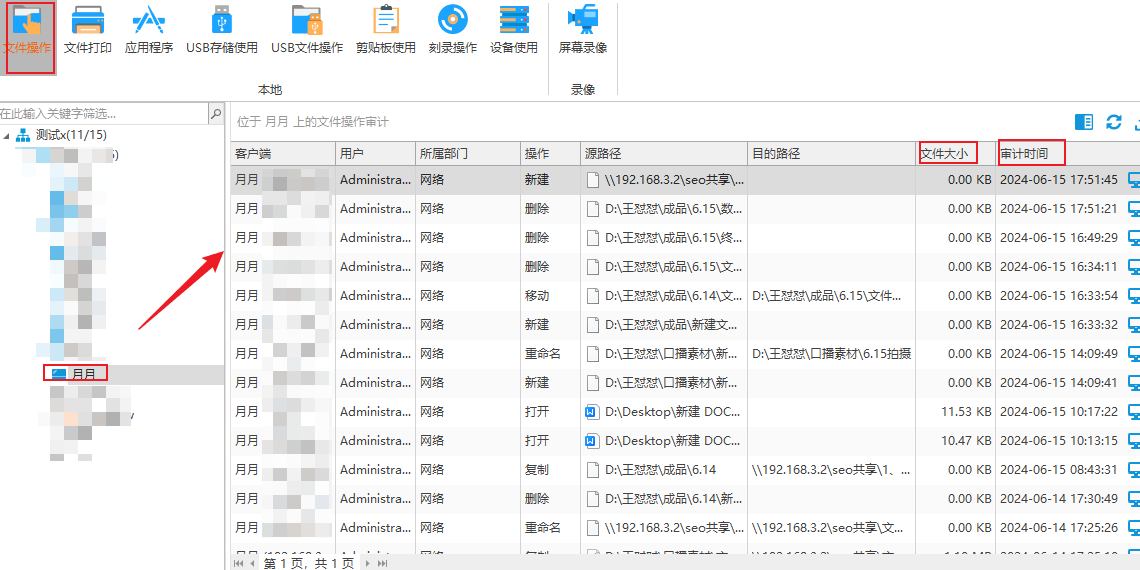Click the refresh icon above the table
Viewport: 1140px width, 570px height.
tap(1113, 122)
